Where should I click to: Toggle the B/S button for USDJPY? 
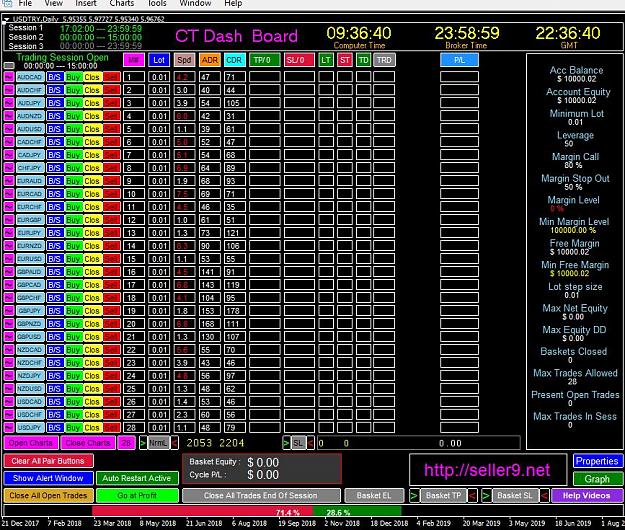(55, 428)
